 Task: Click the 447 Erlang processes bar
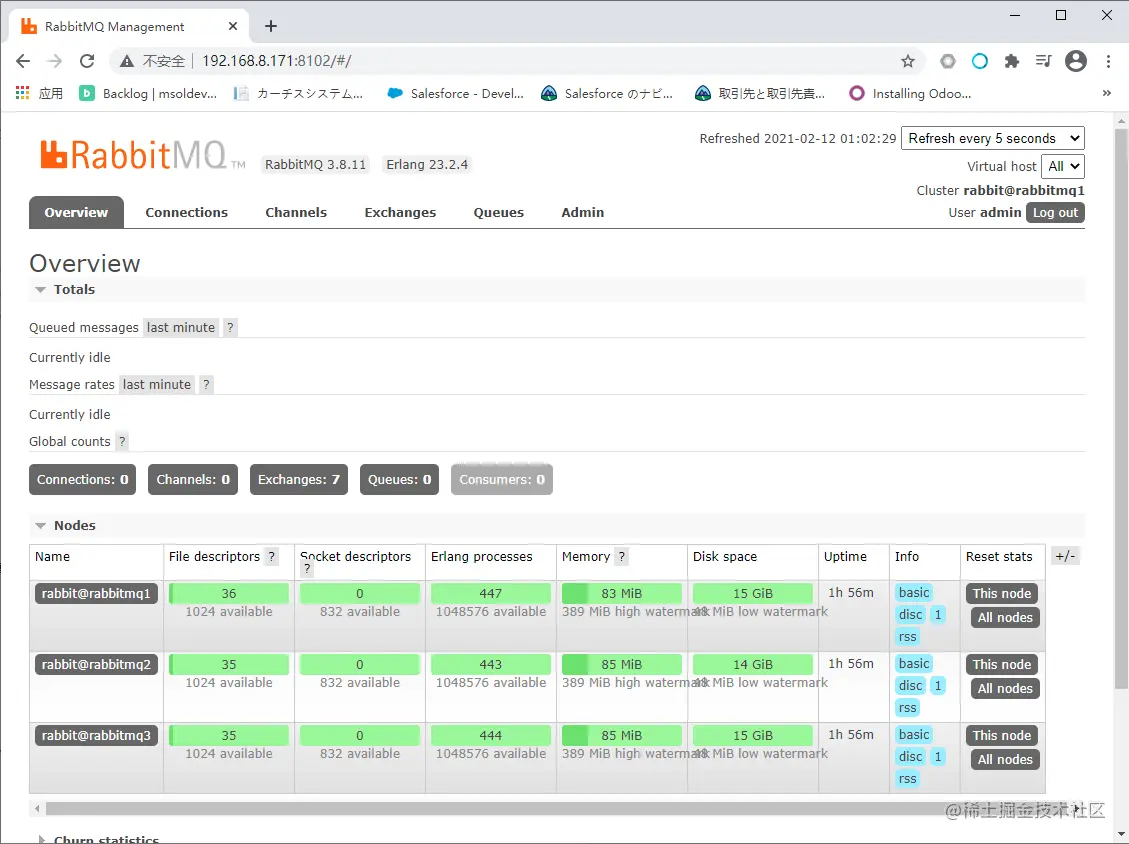490,593
